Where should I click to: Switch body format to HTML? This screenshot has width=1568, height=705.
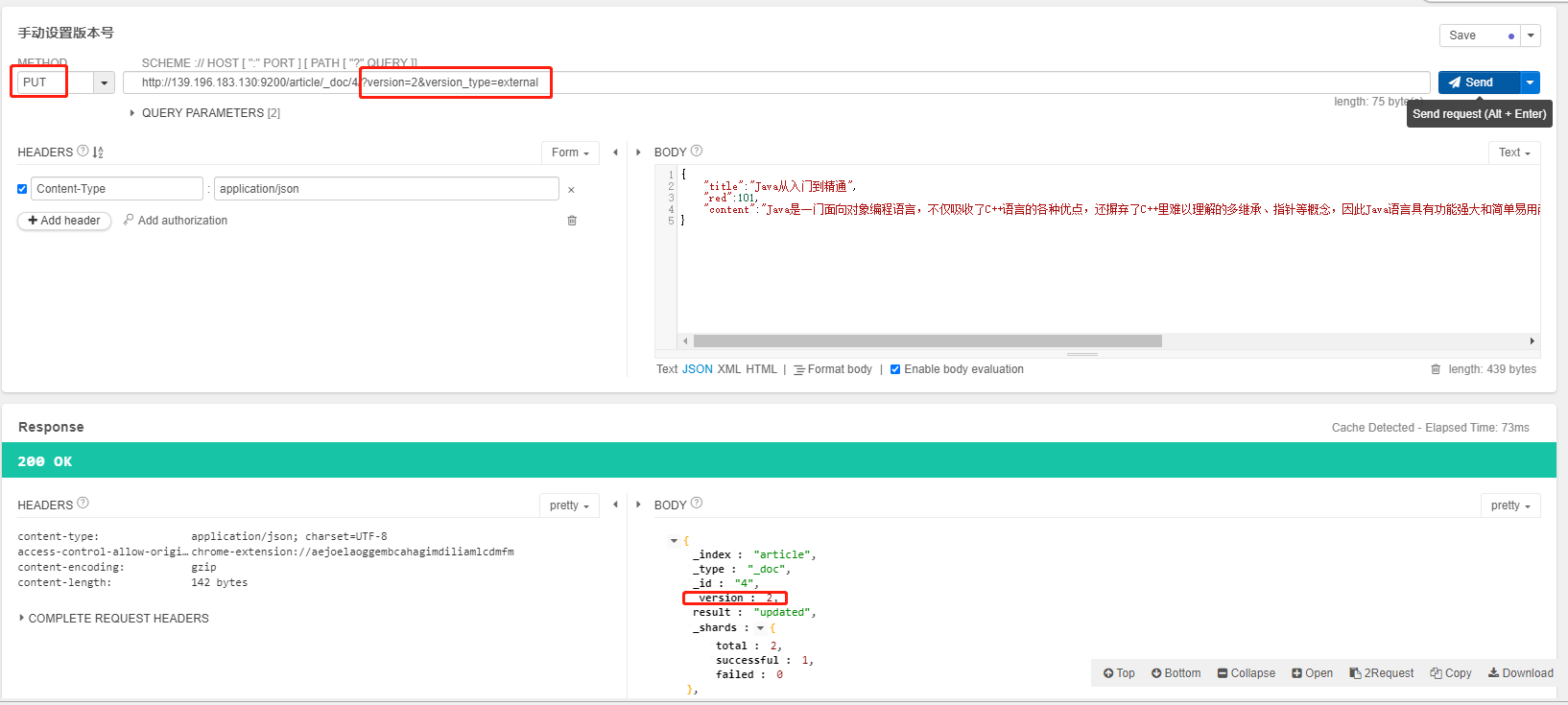tap(762, 369)
